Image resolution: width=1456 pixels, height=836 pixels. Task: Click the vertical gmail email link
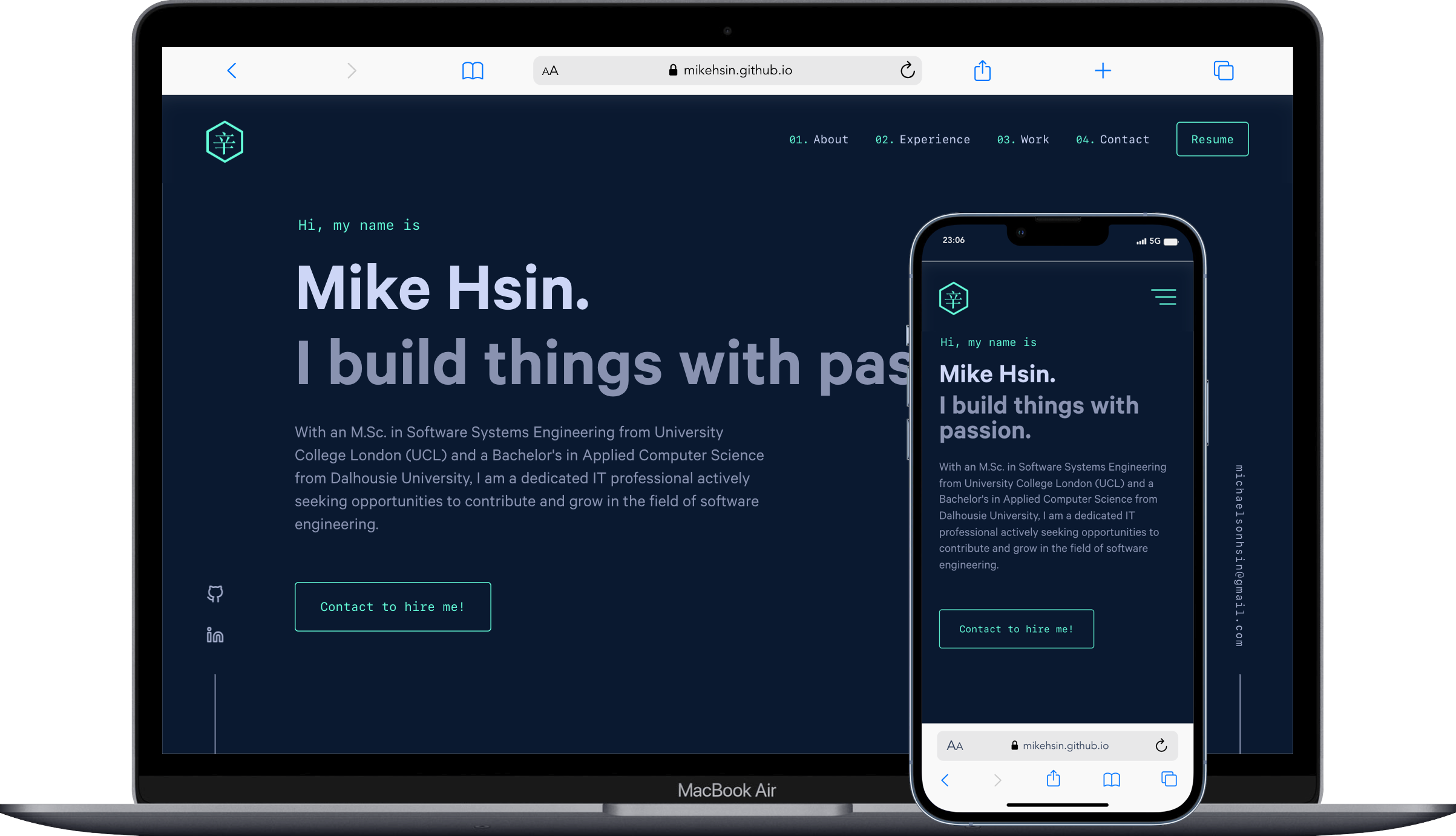pyautogui.click(x=1239, y=555)
